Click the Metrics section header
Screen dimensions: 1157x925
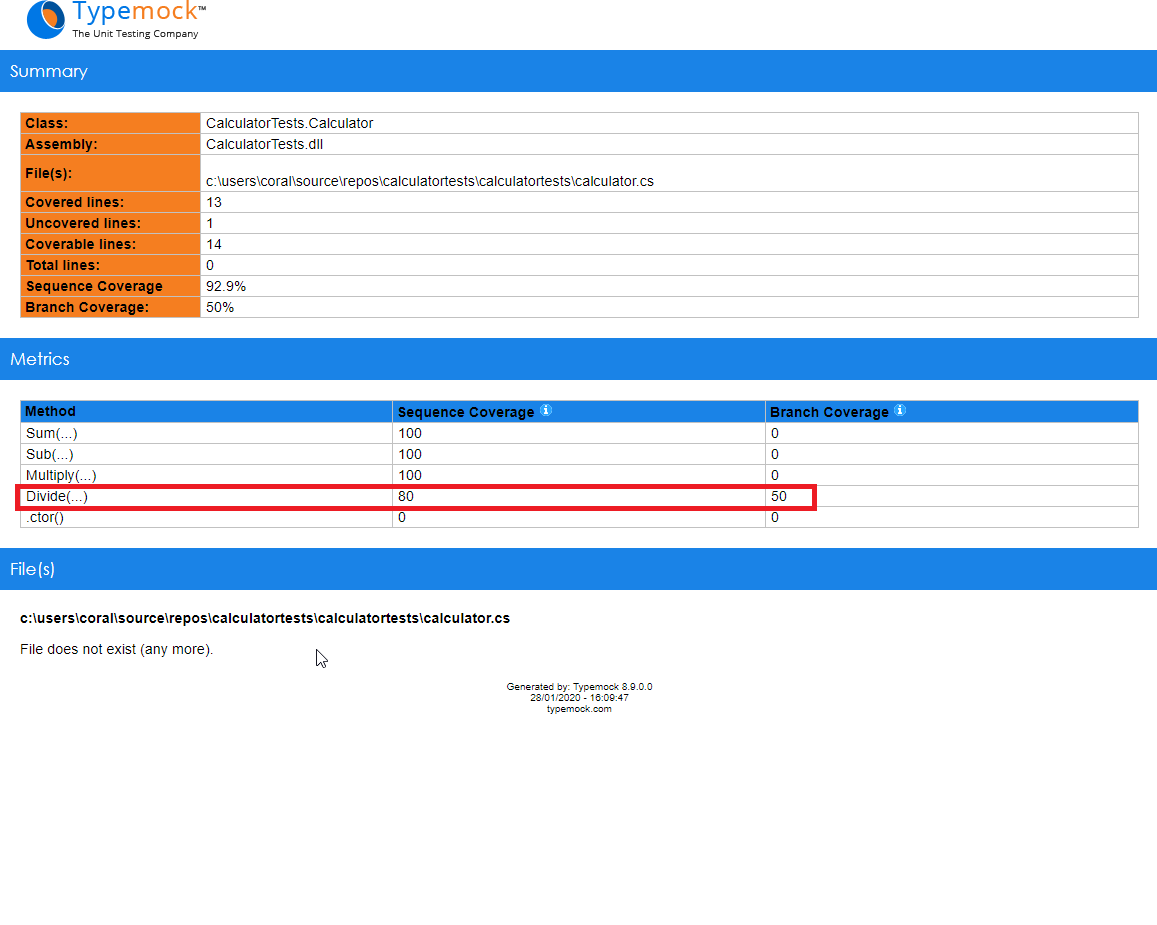pos(578,359)
